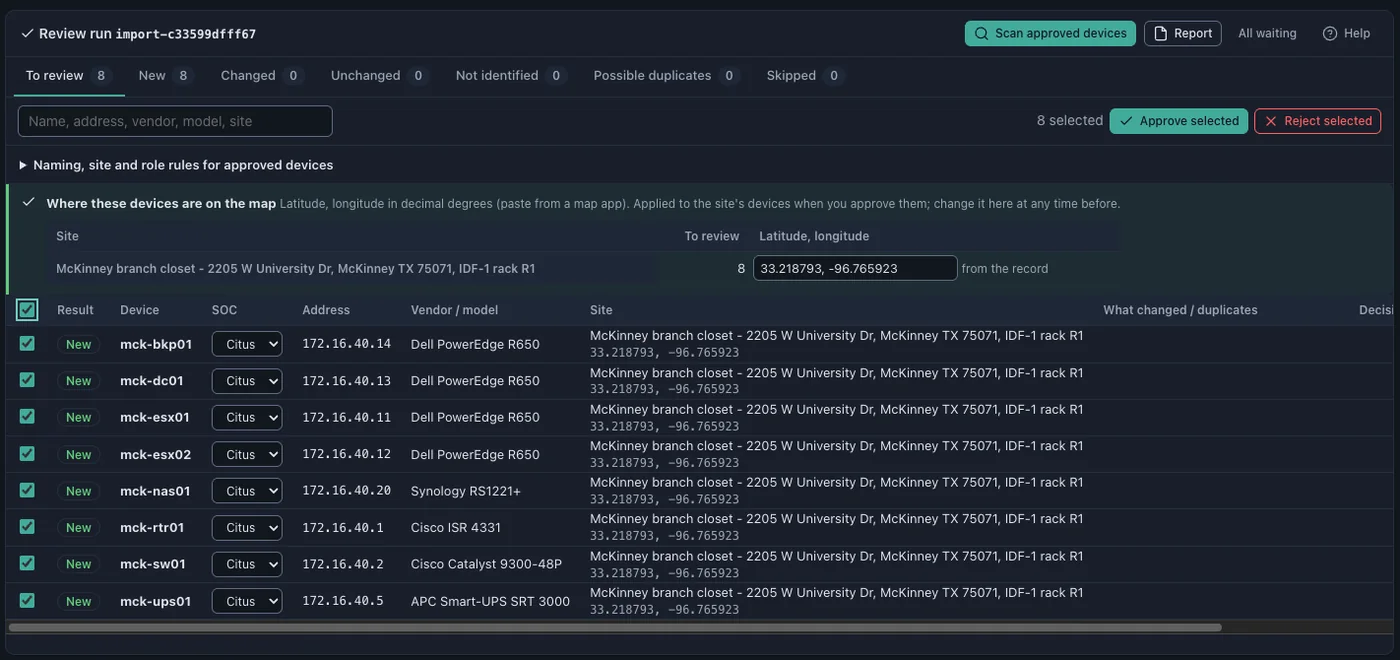The height and width of the screenshot is (660, 1400).
Task: Click model Synology RS1221+
Action: (466, 491)
